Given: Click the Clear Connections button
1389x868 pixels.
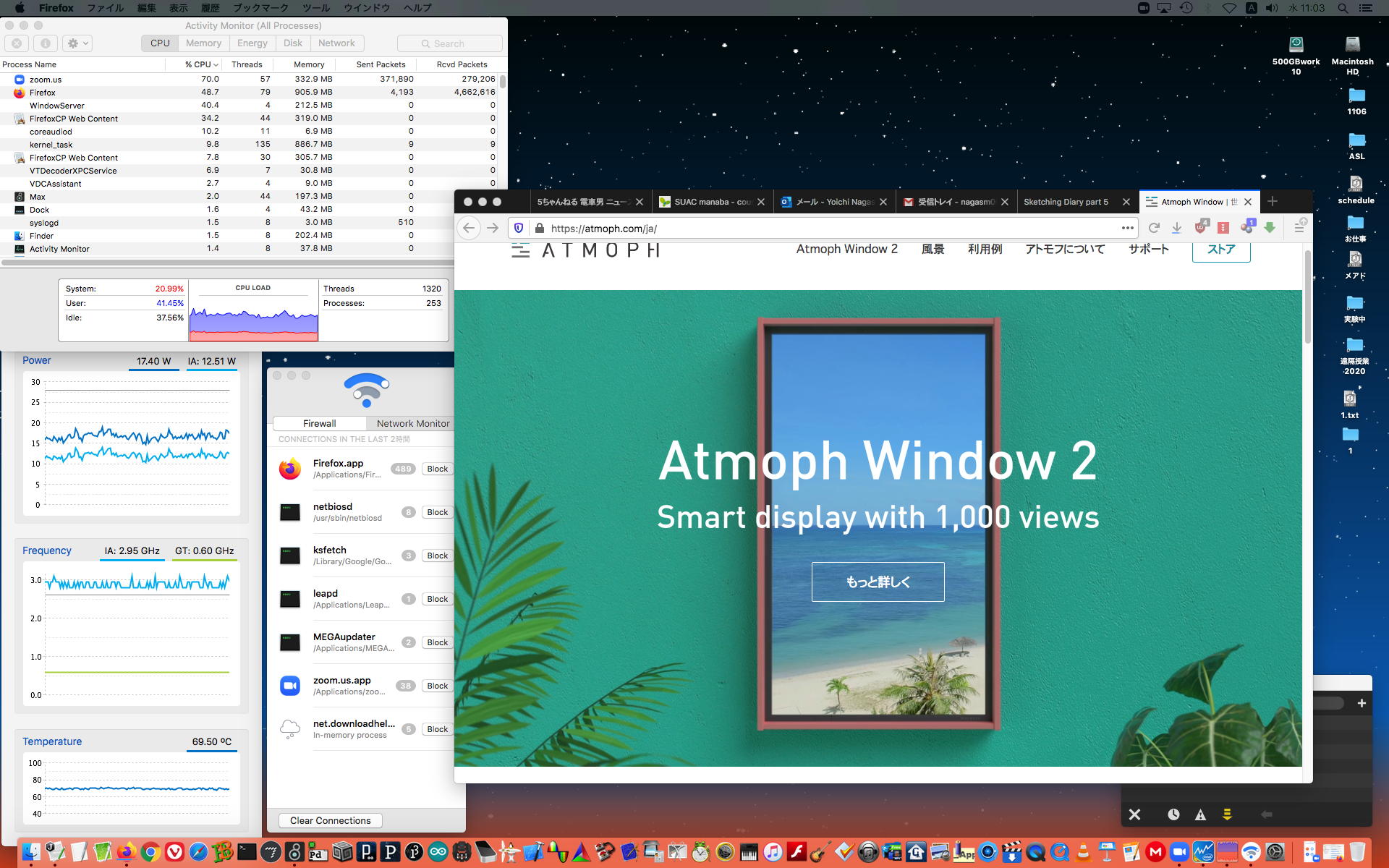Looking at the screenshot, I should (330, 820).
